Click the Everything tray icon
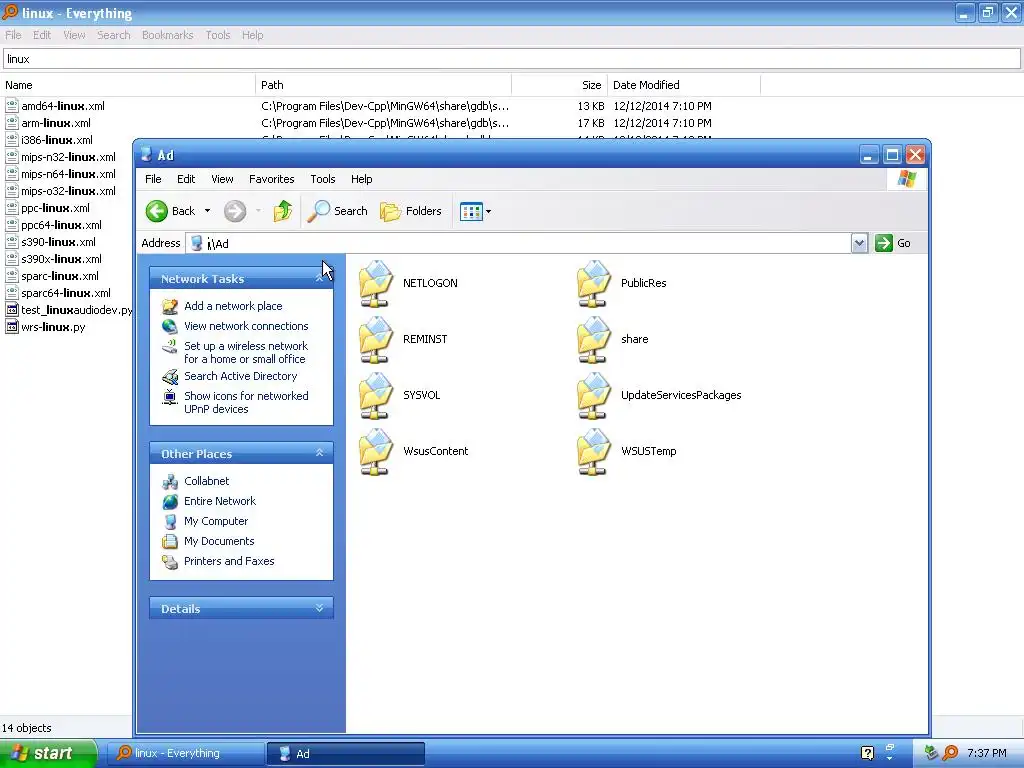Image resolution: width=1024 pixels, height=768 pixels. coord(950,753)
